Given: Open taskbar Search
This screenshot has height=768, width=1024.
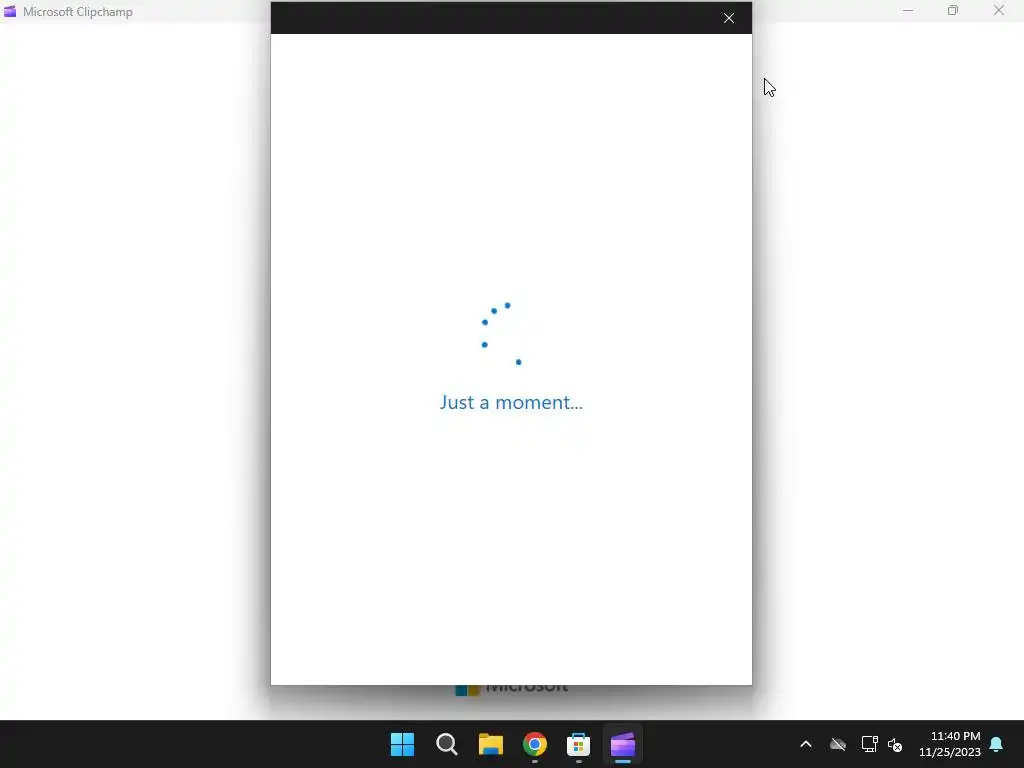Looking at the screenshot, I should 447,744.
